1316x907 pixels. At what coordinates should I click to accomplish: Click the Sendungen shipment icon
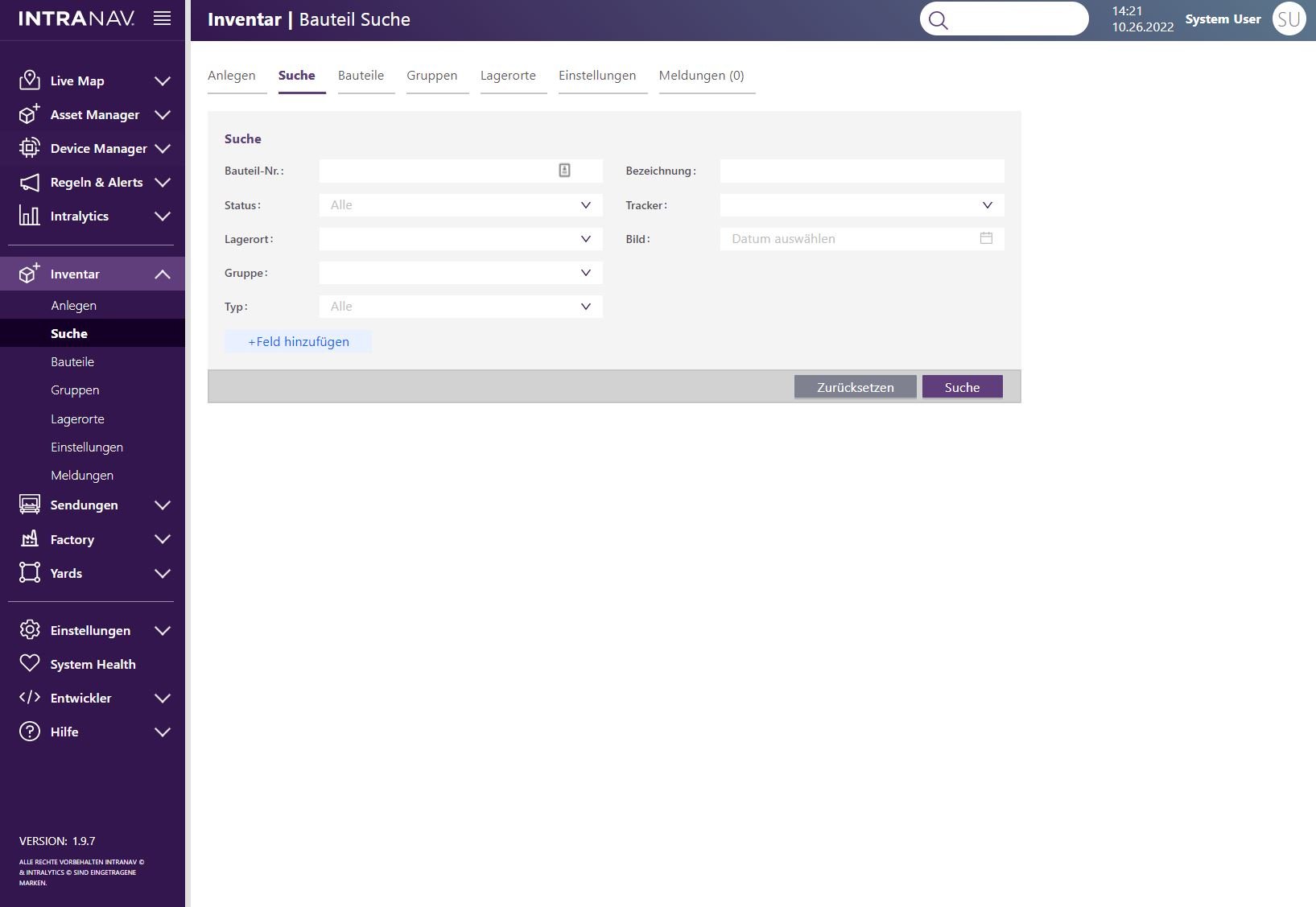(x=30, y=505)
